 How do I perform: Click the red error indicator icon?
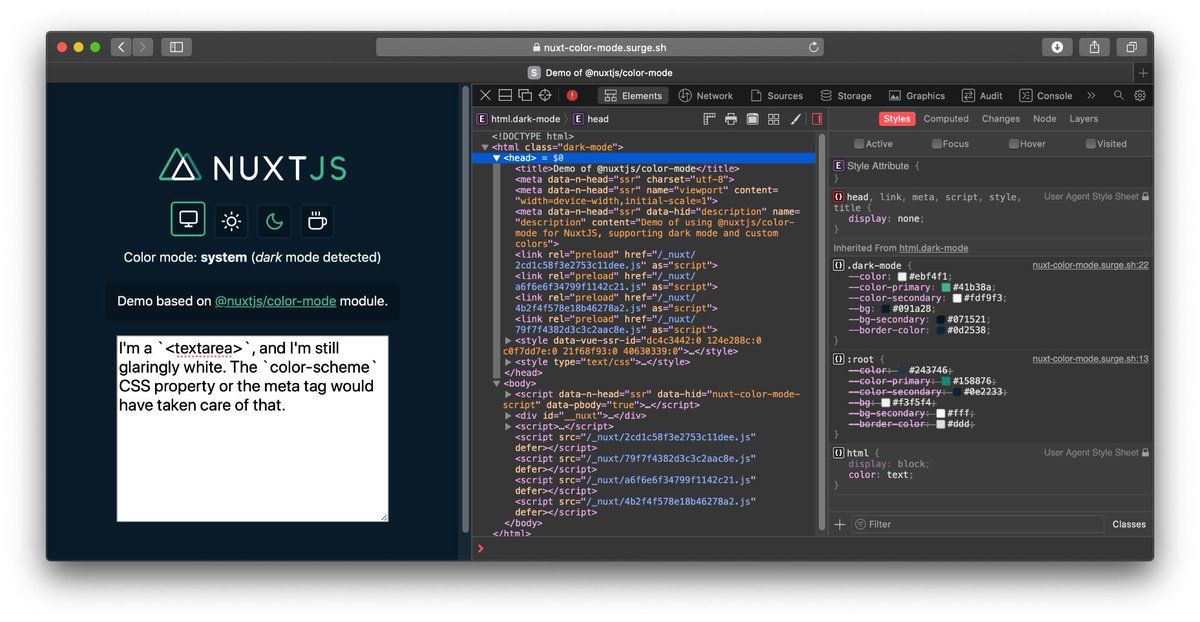pos(572,96)
